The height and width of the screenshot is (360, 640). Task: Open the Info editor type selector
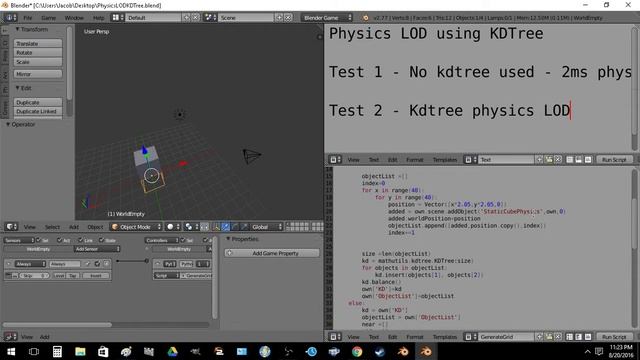click(x=10, y=18)
